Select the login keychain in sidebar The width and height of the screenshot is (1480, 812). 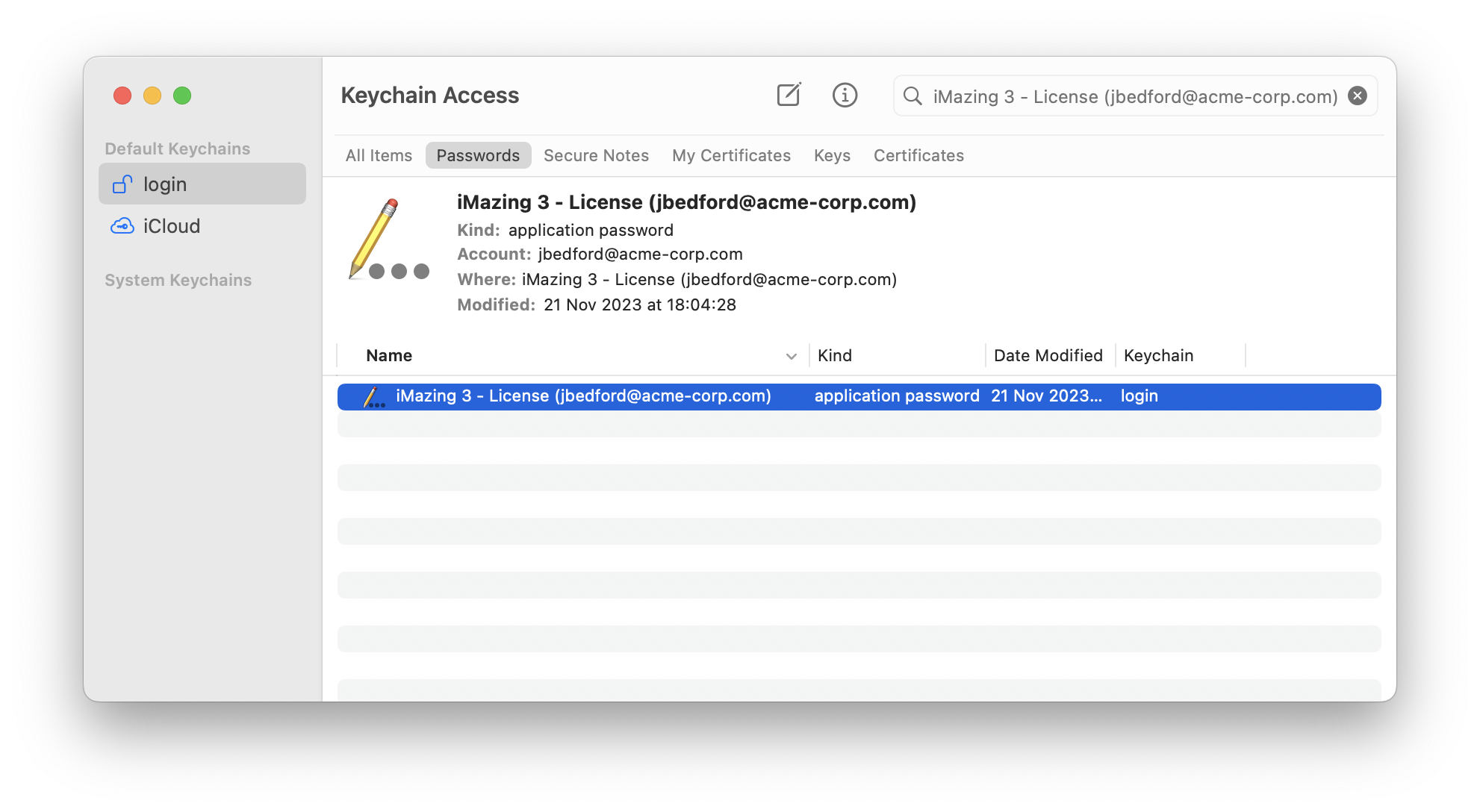point(202,184)
